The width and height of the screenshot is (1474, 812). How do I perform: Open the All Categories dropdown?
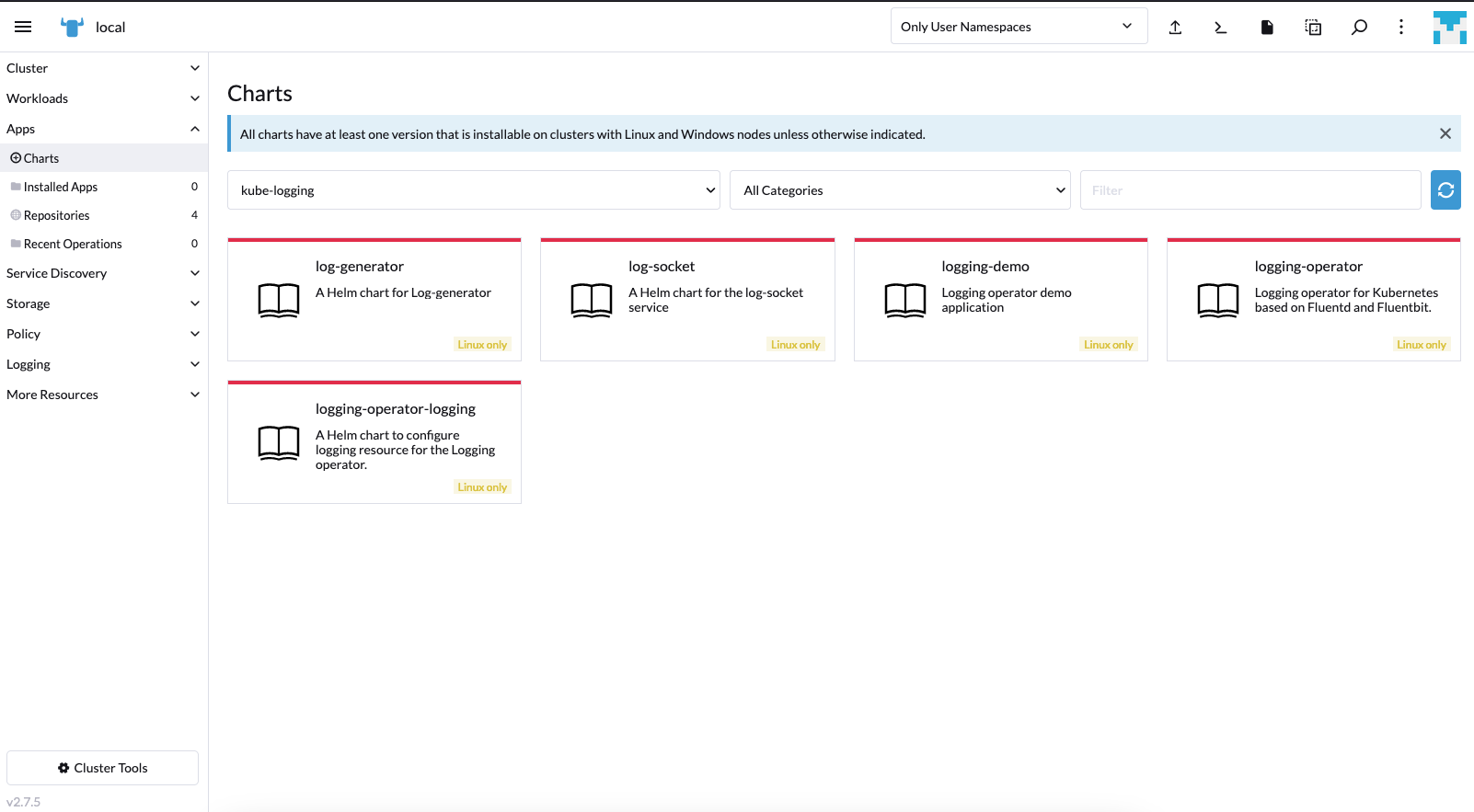click(x=900, y=190)
